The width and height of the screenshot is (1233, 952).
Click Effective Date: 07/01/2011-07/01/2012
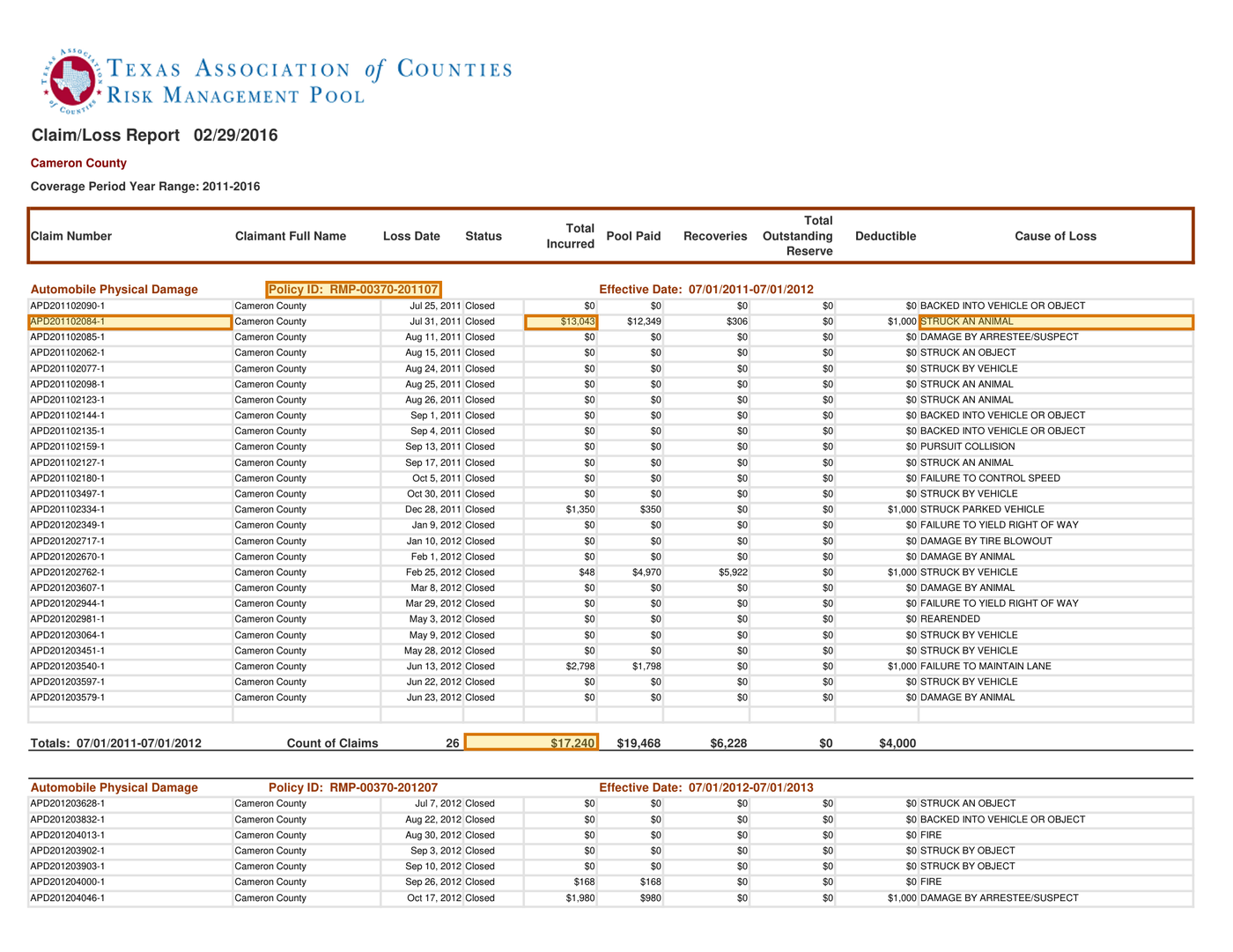click(706, 290)
